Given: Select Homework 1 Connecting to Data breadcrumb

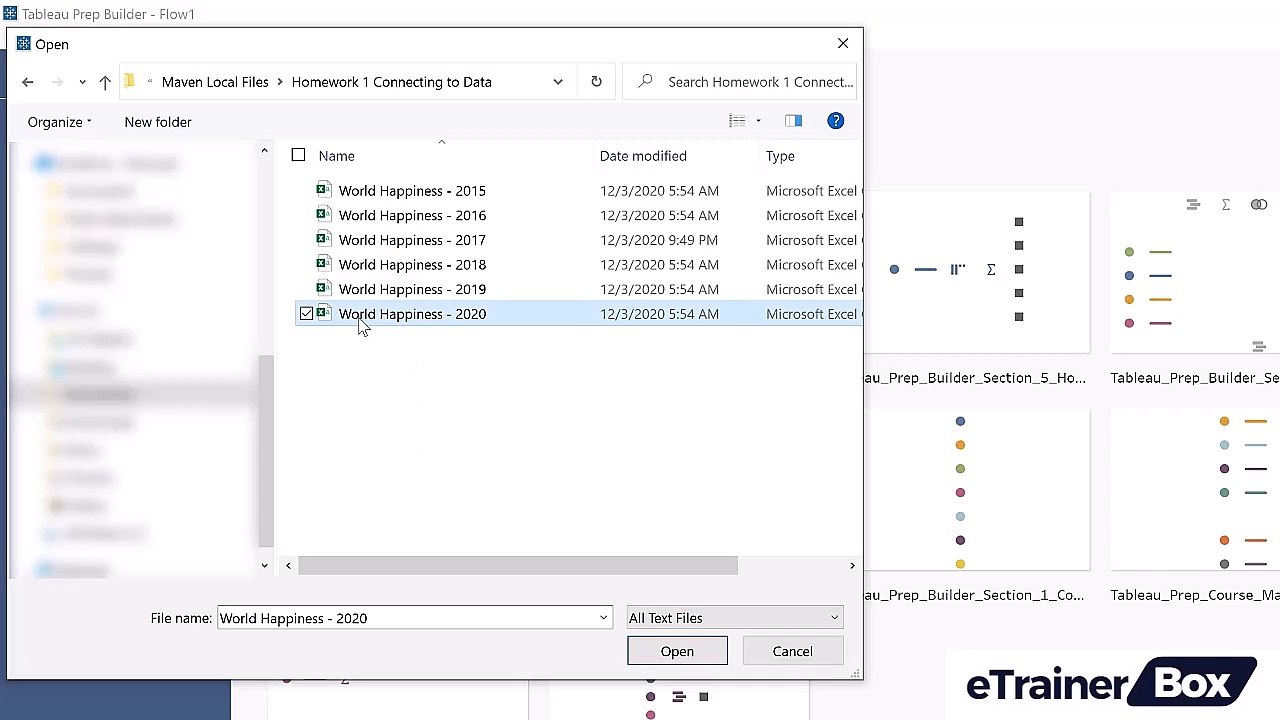Looking at the screenshot, I should (391, 82).
